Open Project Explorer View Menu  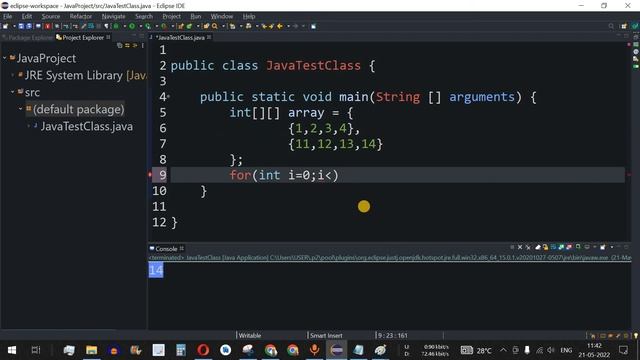(x=142, y=45)
